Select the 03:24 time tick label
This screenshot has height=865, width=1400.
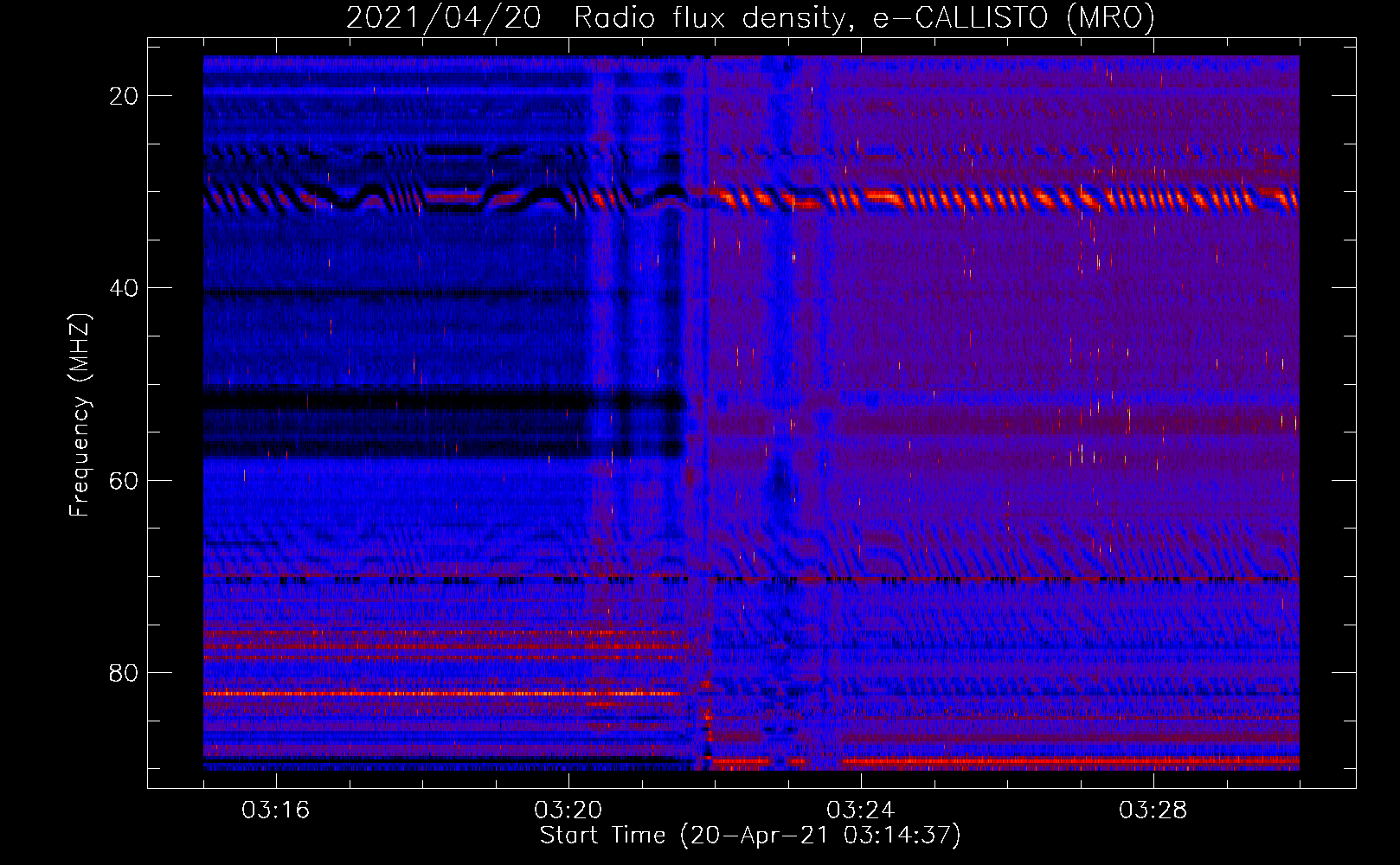click(x=861, y=810)
